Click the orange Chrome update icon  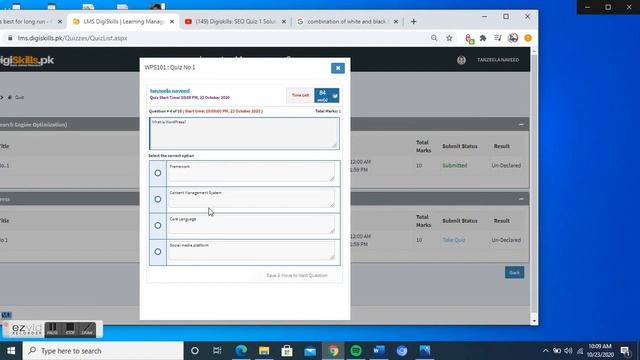(x=528, y=38)
